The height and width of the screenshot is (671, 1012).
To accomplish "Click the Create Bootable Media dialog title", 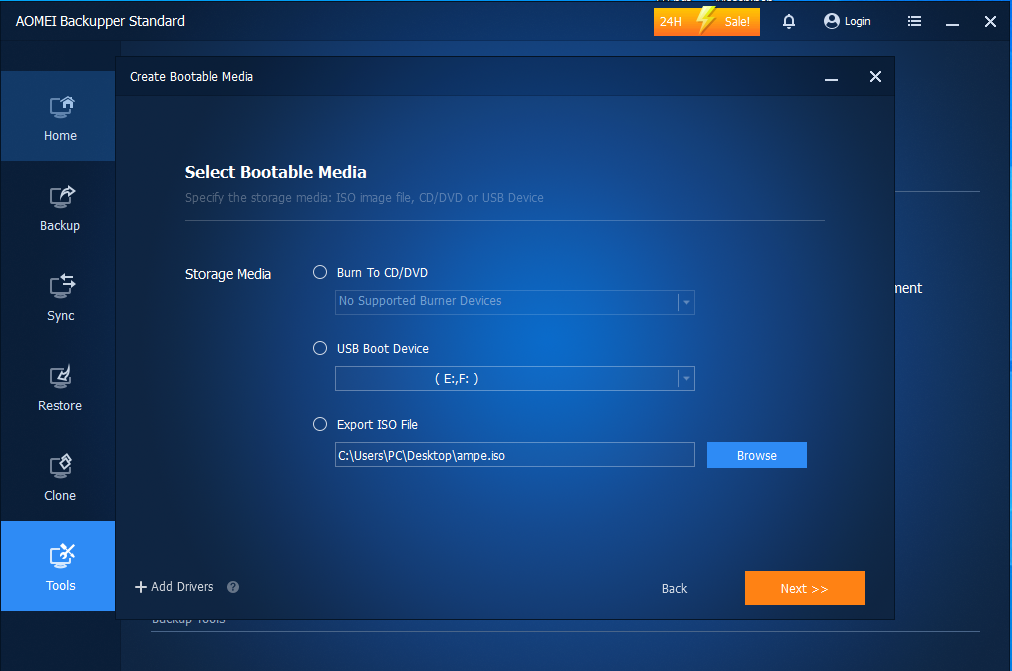I will pyautogui.click(x=192, y=77).
